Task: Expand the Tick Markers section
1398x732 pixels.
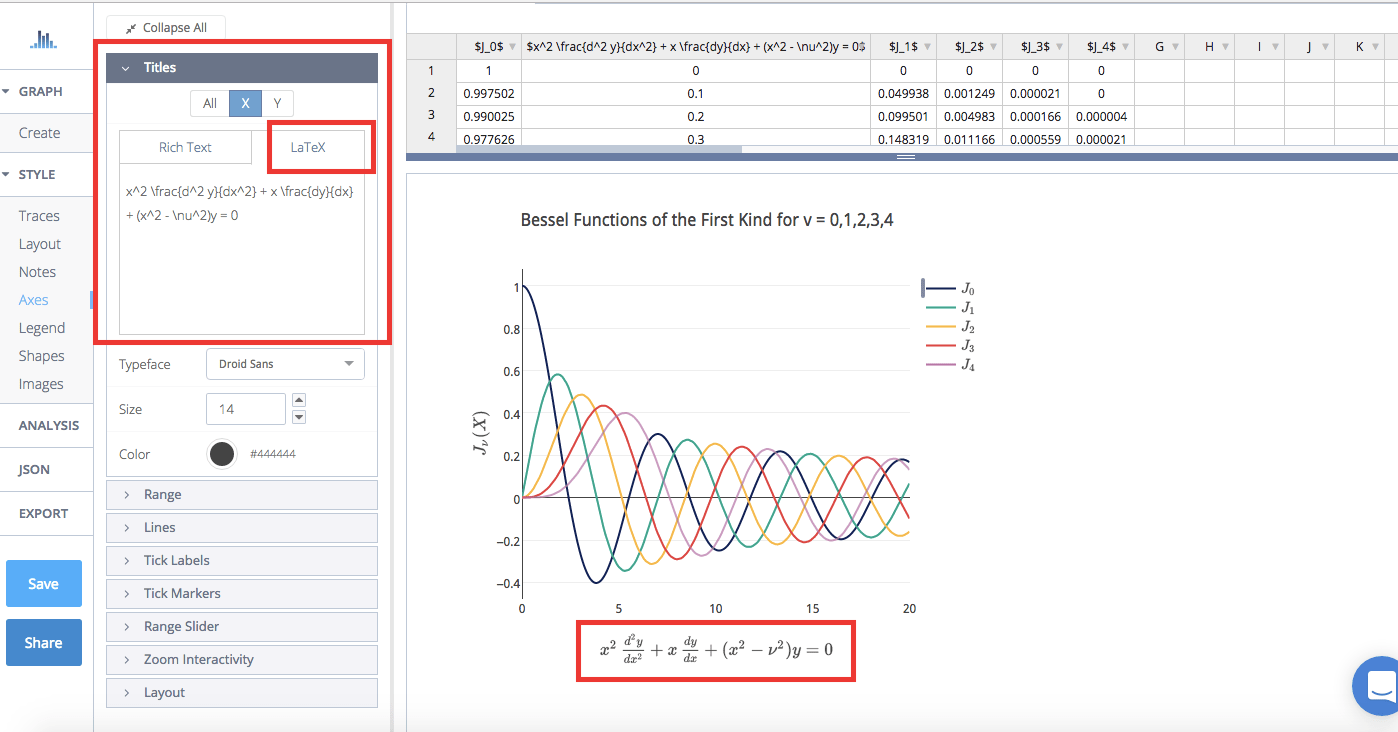Action: pos(241,593)
